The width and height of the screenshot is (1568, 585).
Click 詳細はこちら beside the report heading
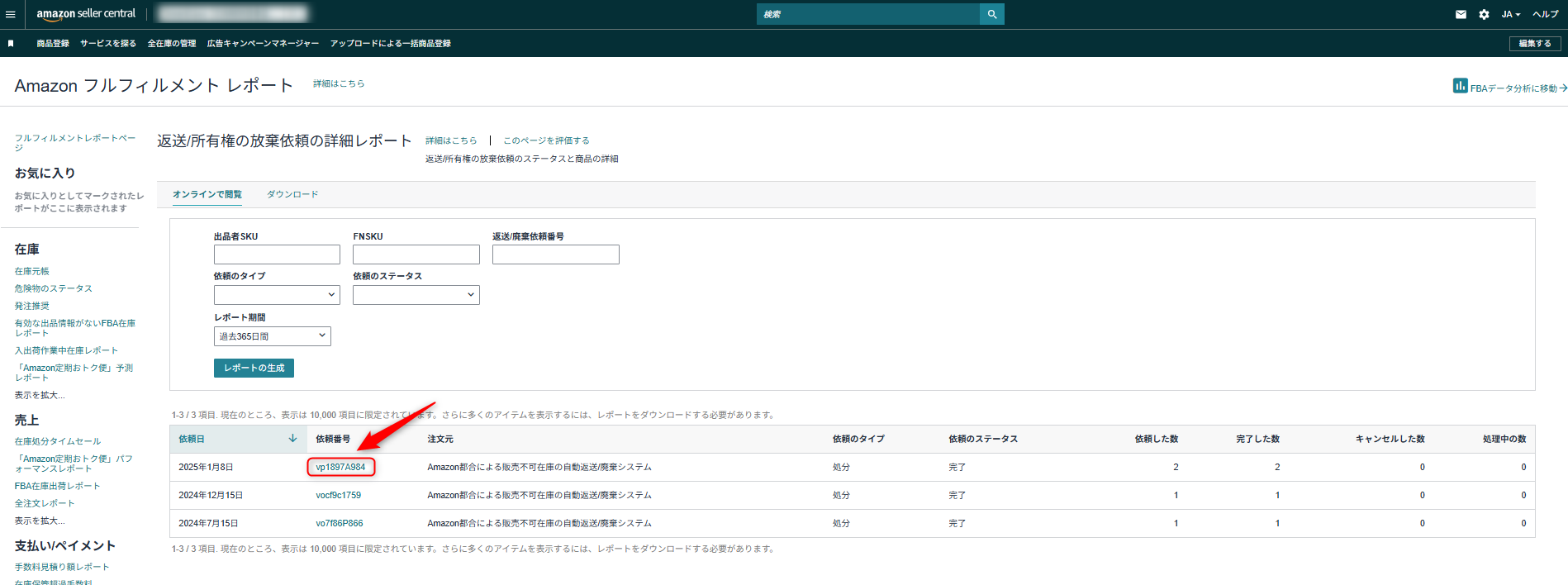451,140
